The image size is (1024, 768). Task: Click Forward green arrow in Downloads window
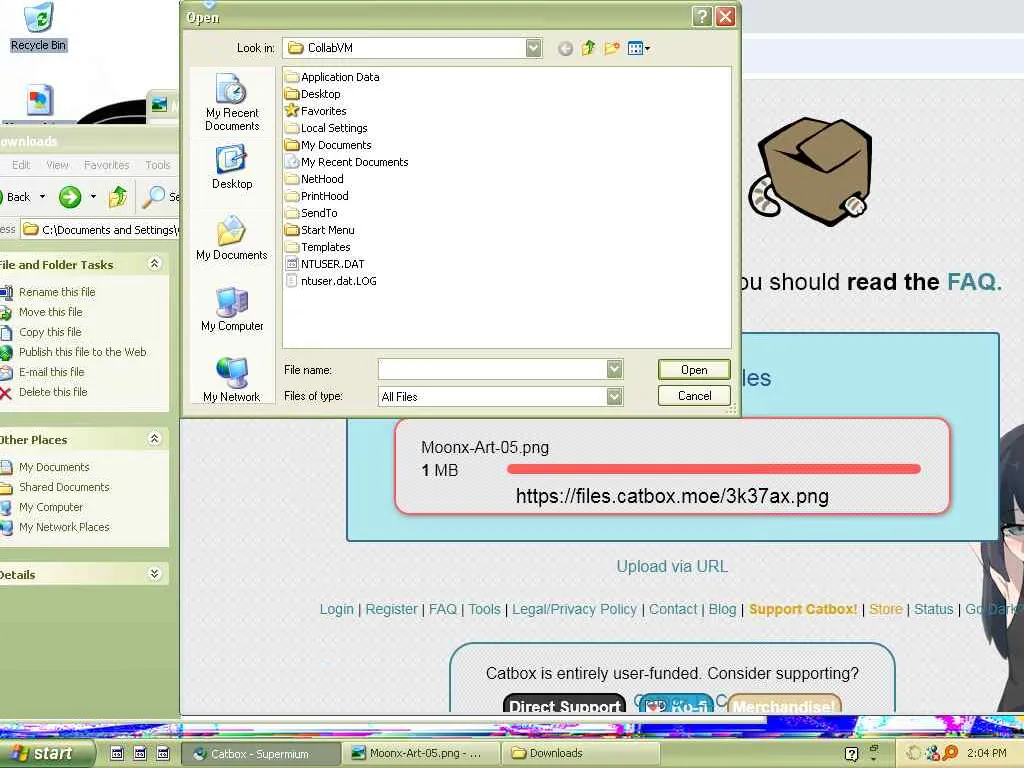pyautogui.click(x=70, y=197)
